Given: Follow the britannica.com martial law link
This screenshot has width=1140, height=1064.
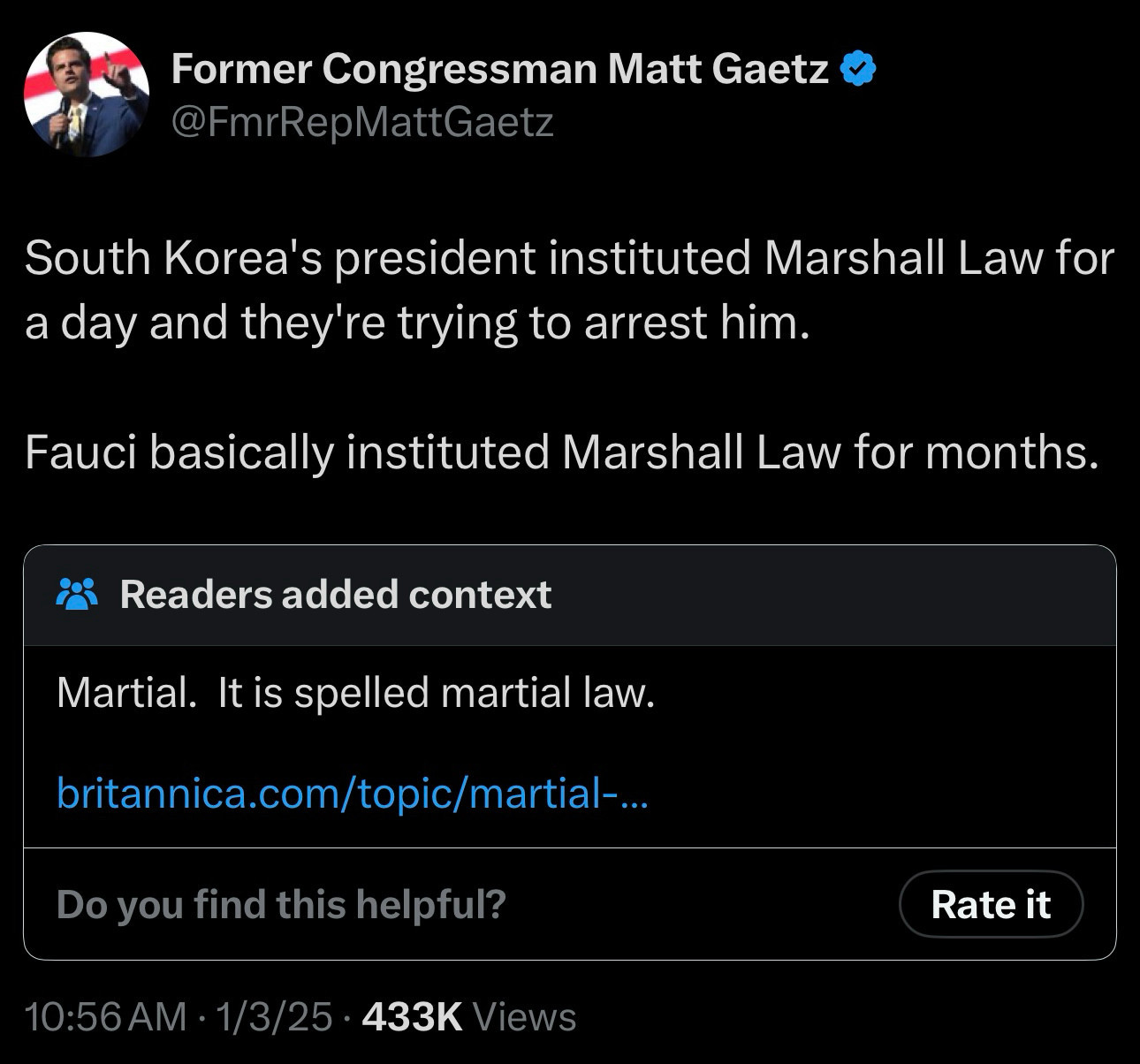Looking at the screenshot, I should 352,793.
